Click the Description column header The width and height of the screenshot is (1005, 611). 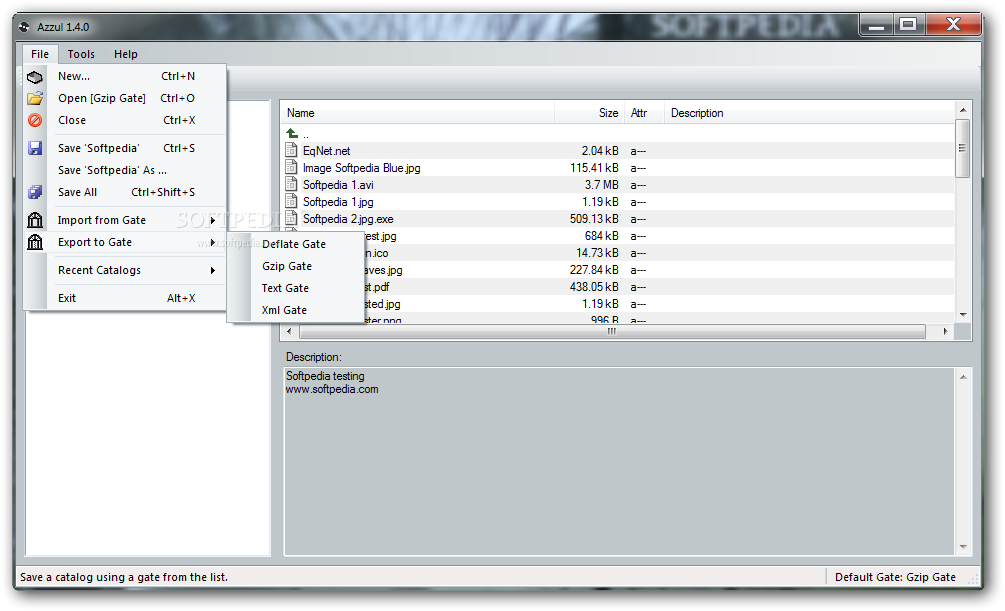810,113
